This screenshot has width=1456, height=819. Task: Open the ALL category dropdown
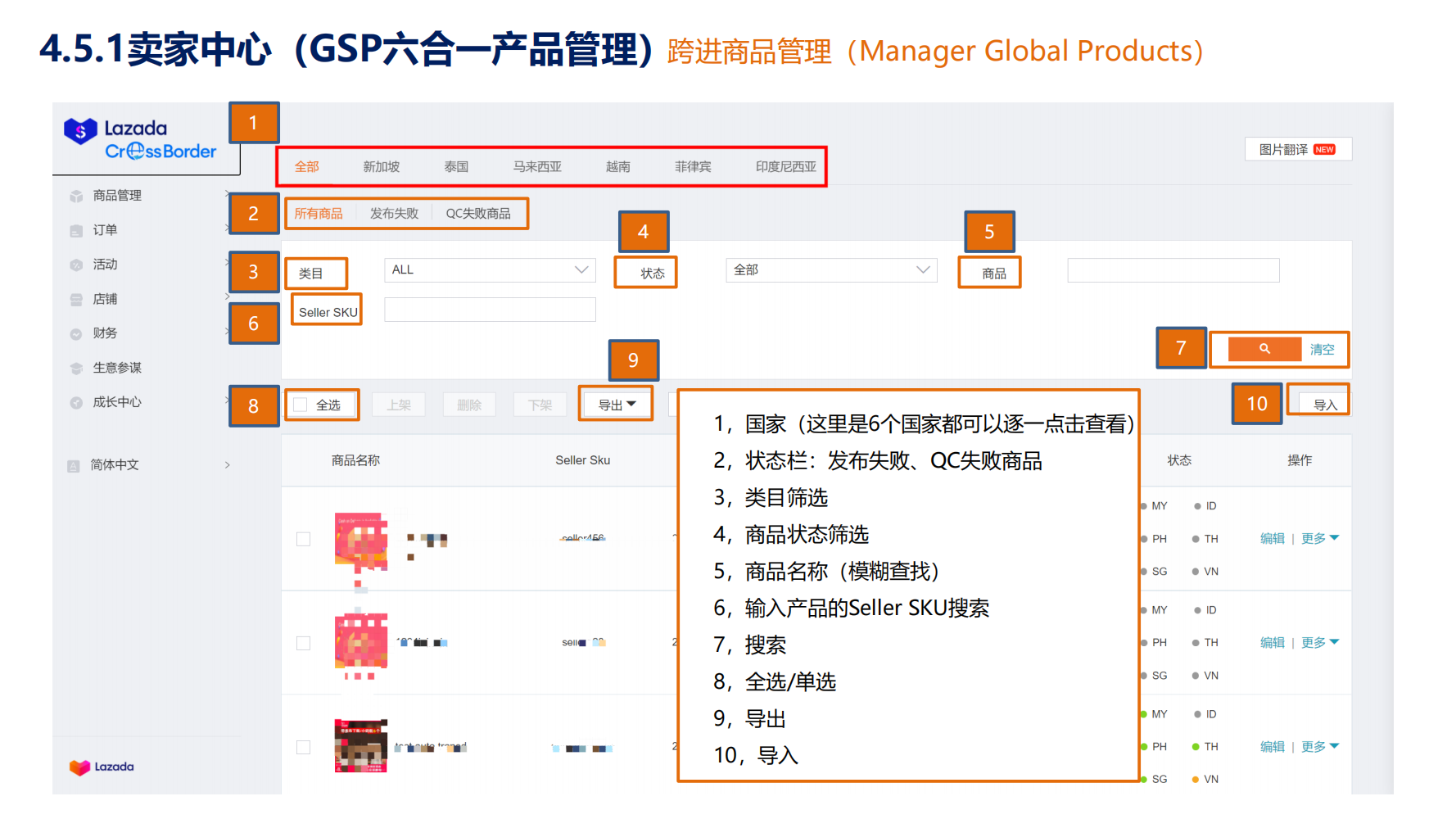[x=489, y=269]
